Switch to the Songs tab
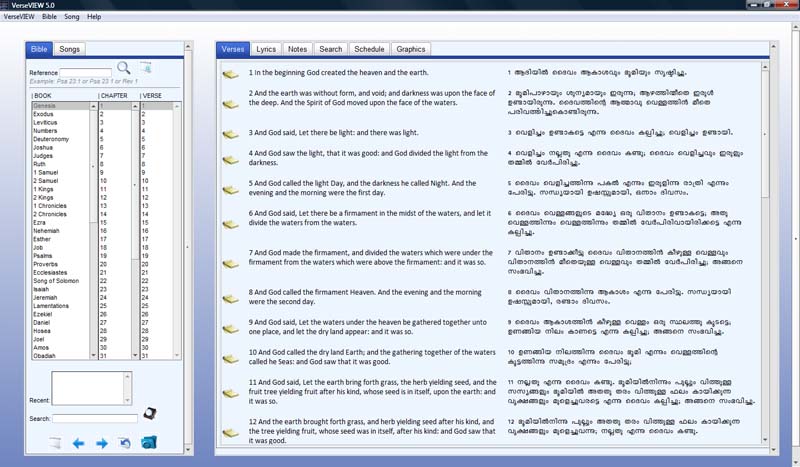The image size is (800, 467). pyautogui.click(x=69, y=48)
